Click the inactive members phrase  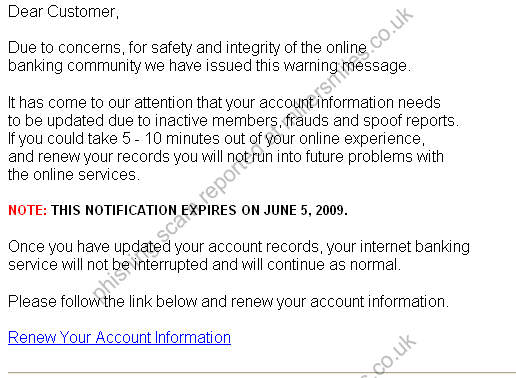[216, 121]
